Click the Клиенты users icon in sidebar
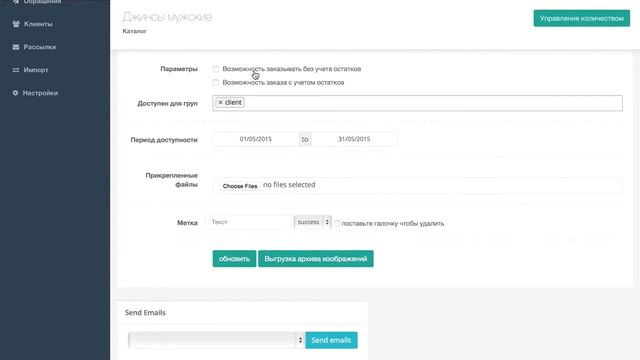This screenshot has width=640, height=360. (16, 24)
